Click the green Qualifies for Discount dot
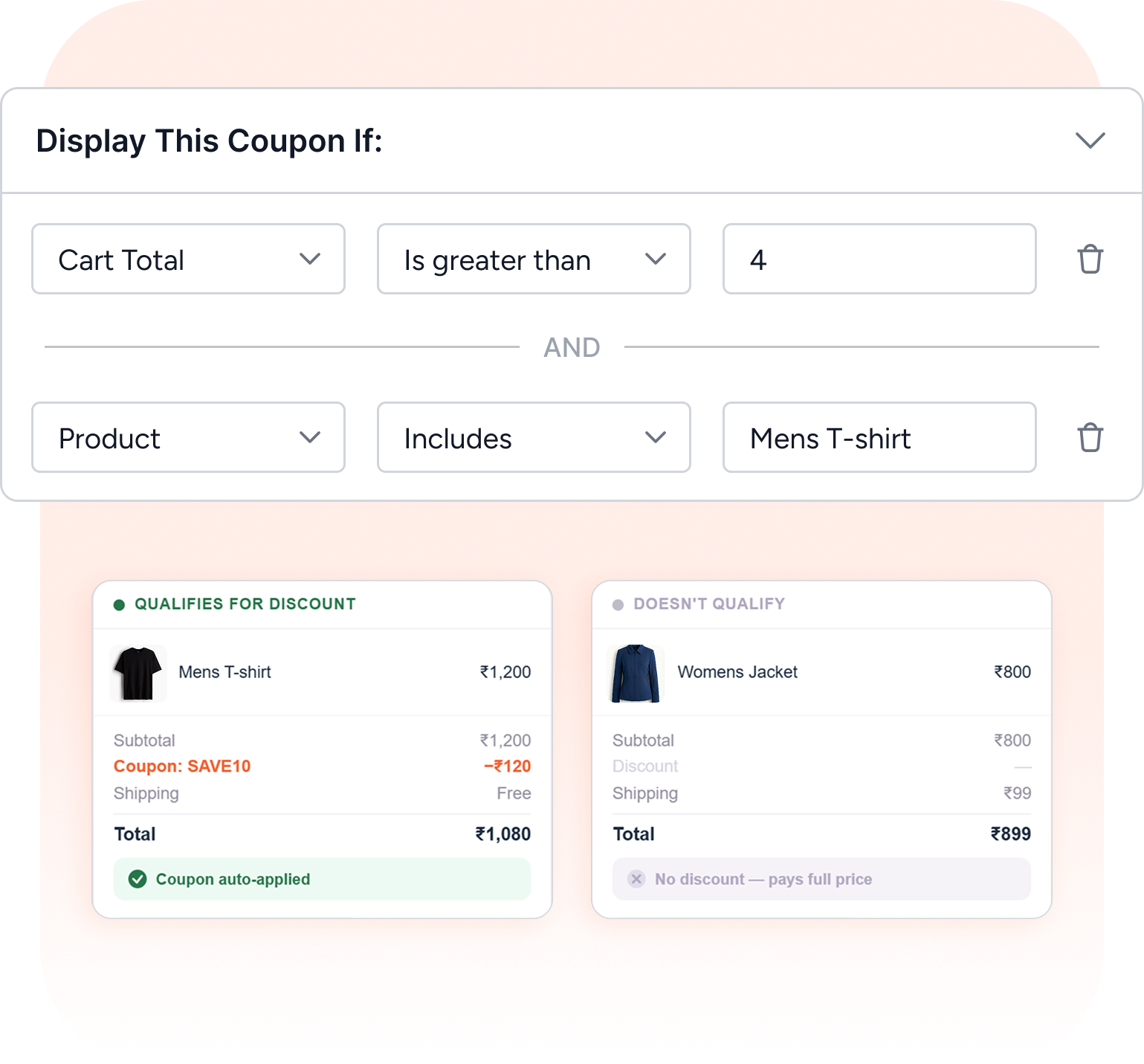 (x=119, y=604)
